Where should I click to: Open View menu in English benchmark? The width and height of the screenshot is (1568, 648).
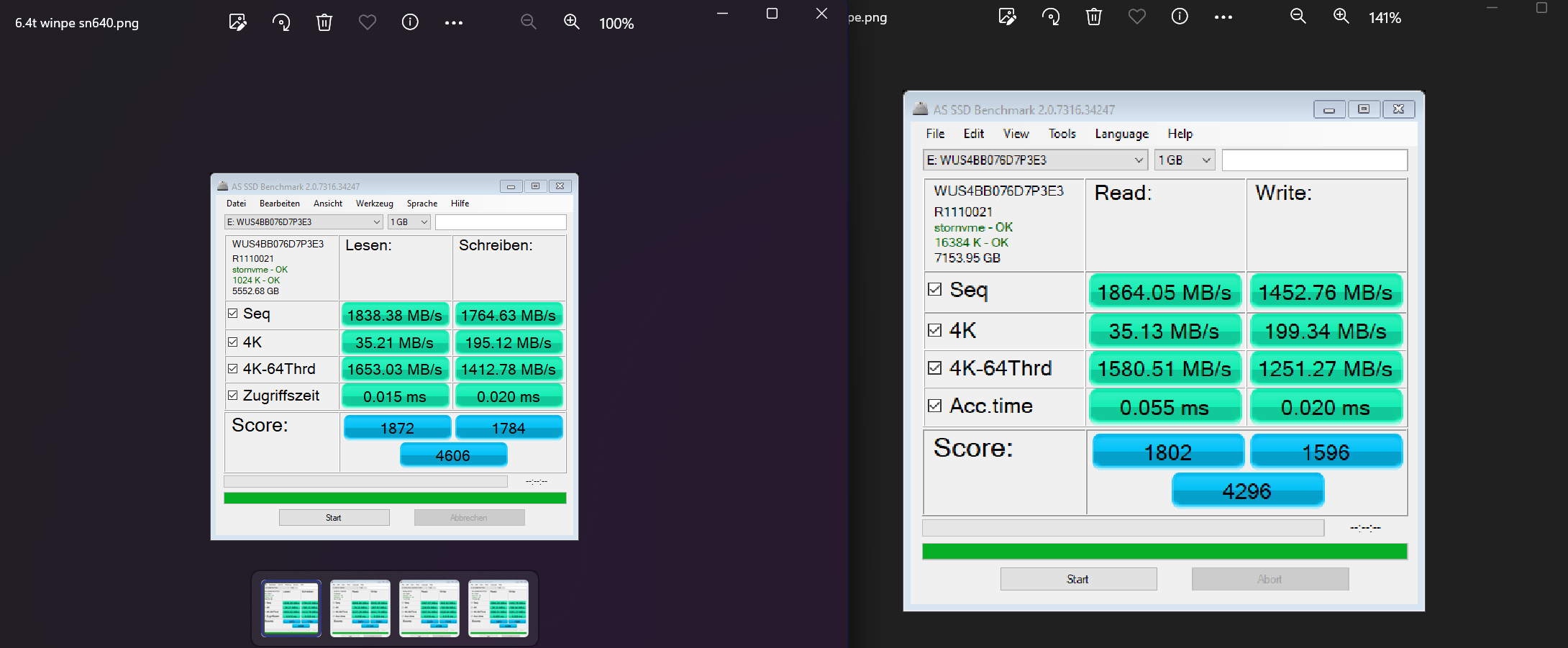1016,134
